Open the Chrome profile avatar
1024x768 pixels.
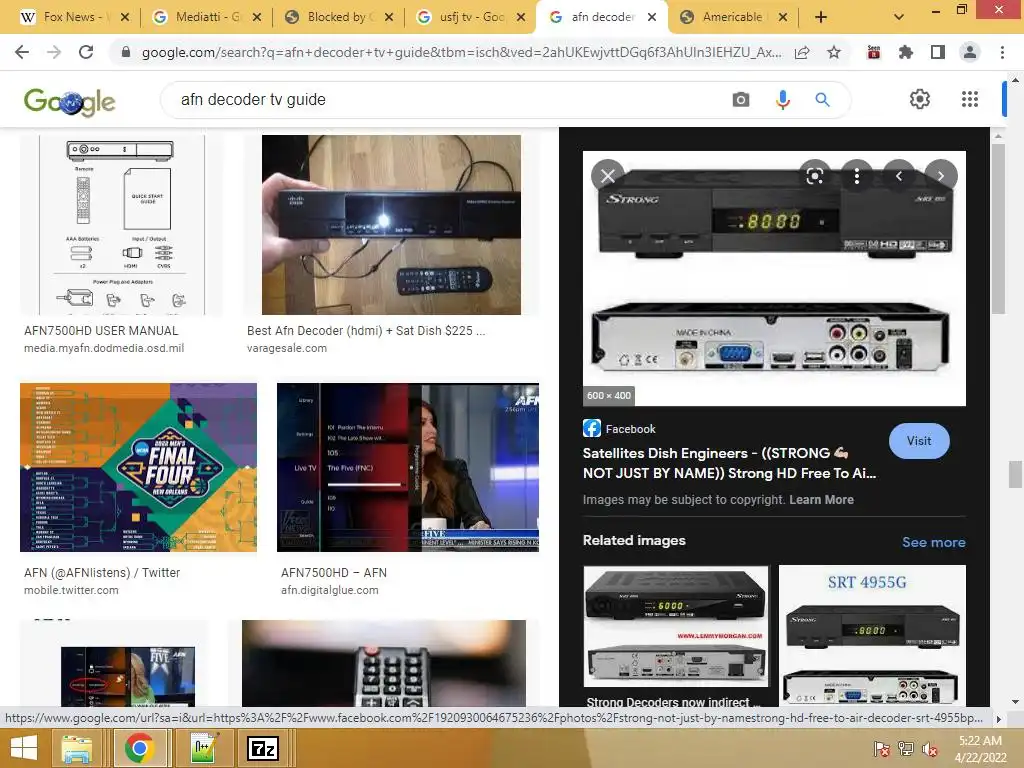pyautogui.click(x=970, y=52)
